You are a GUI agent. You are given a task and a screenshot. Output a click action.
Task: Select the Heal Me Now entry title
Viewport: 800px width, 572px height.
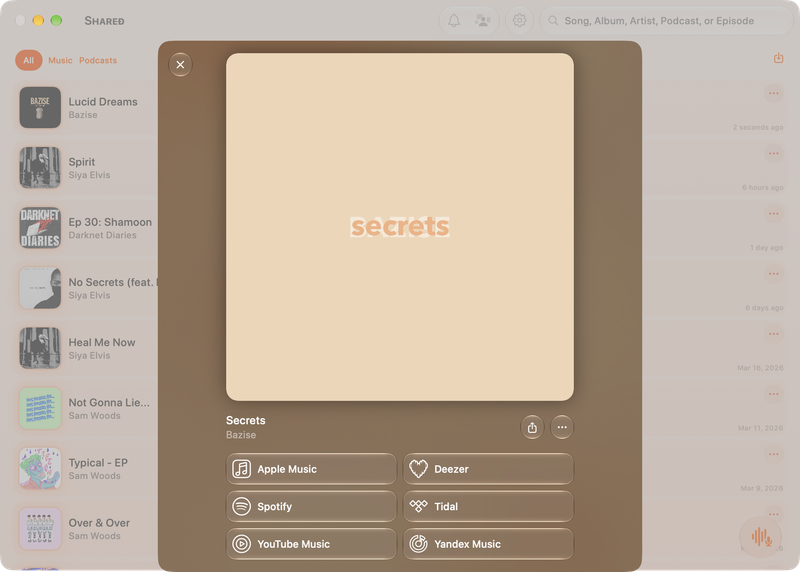point(102,342)
